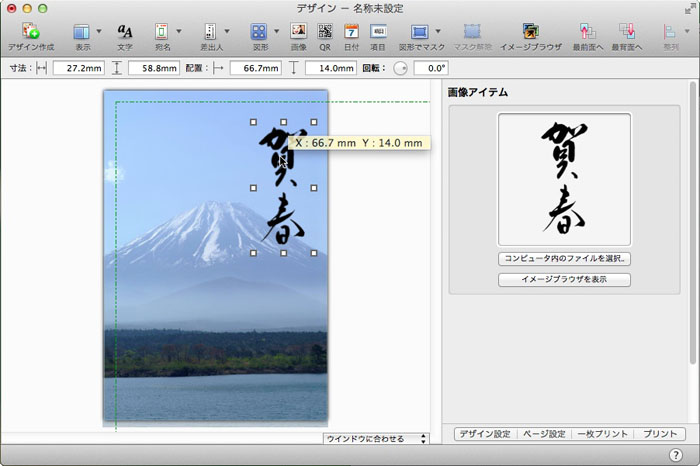Viewport: 700px width, 466px height.
Task: Click the デザイン作成 (create design) icon
Action: click(x=30, y=33)
